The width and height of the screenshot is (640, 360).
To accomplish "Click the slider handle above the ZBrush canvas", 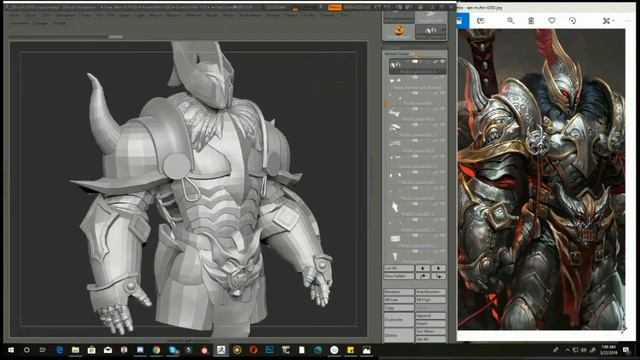I will pyautogui.click(x=116, y=37).
